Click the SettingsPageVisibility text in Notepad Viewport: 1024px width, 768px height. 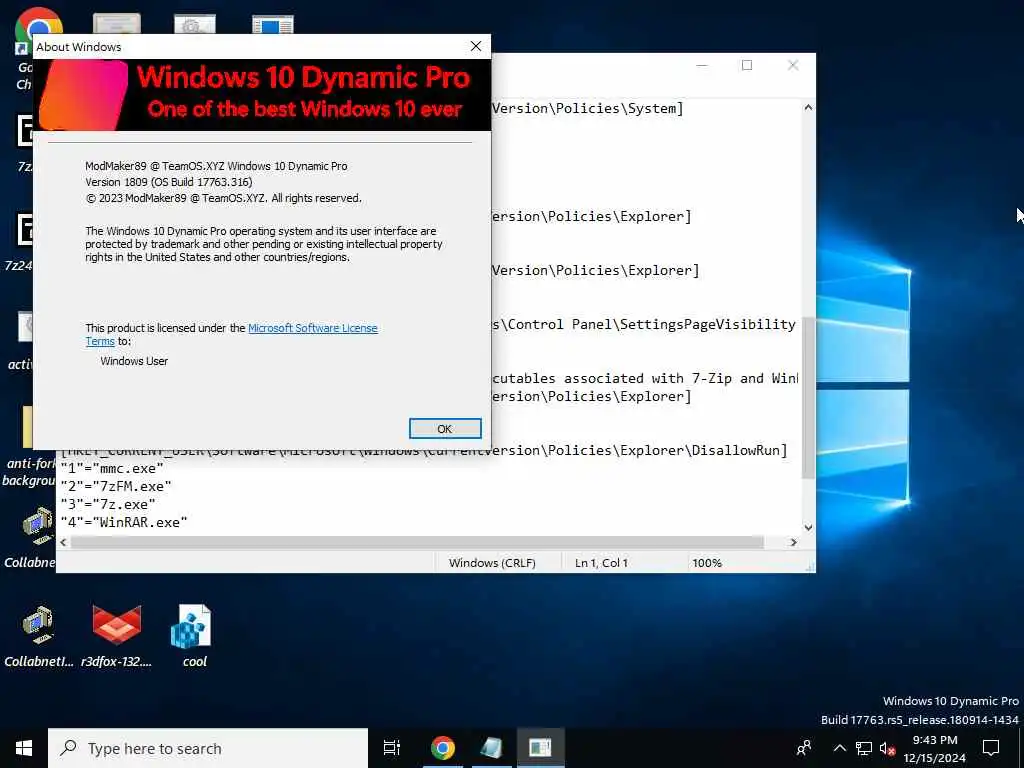click(x=707, y=324)
